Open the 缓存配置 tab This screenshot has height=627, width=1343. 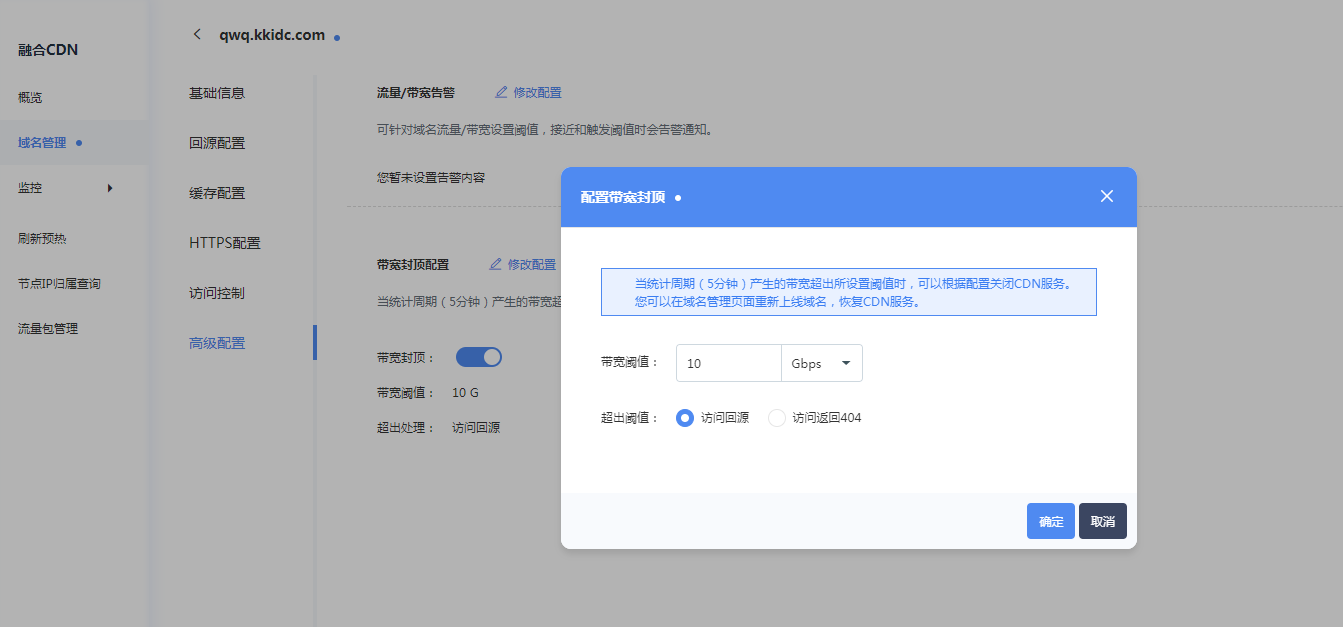(x=217, y=193)
